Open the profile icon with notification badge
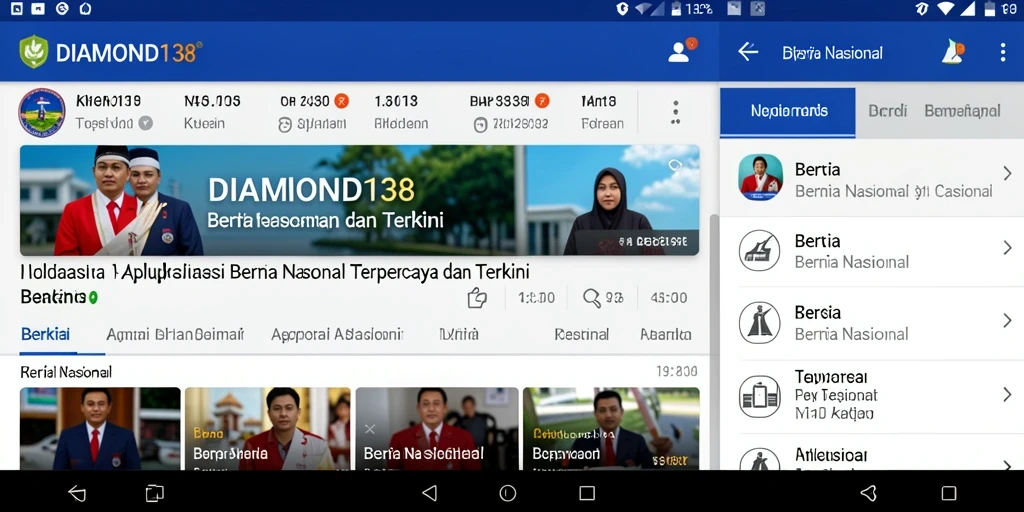1024x512 pixels. point(682,51)
